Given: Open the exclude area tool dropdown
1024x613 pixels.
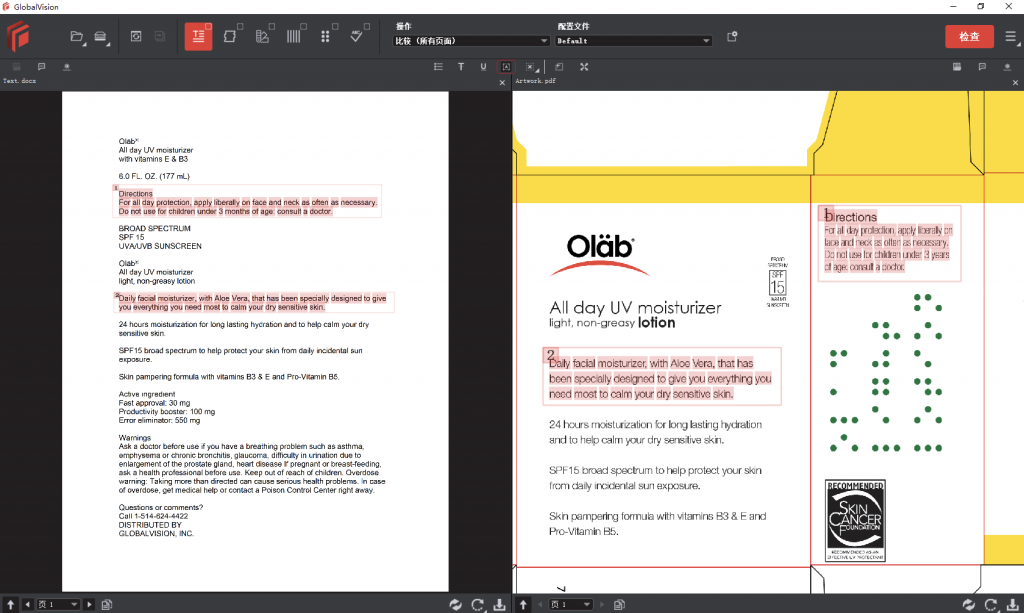Looking at the screenshot, I should coord(531,67).
